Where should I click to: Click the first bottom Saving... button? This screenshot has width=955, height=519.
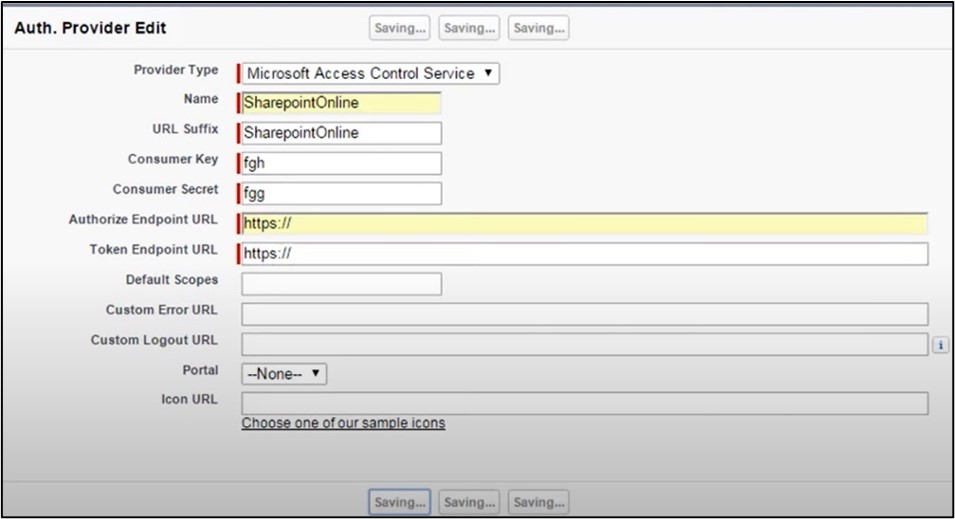click(400, 503)
